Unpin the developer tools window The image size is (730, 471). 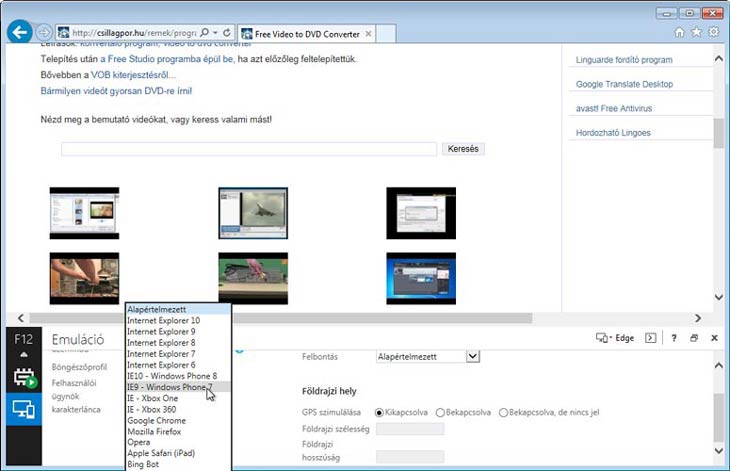pyautogui.click(x=694, y=338)
